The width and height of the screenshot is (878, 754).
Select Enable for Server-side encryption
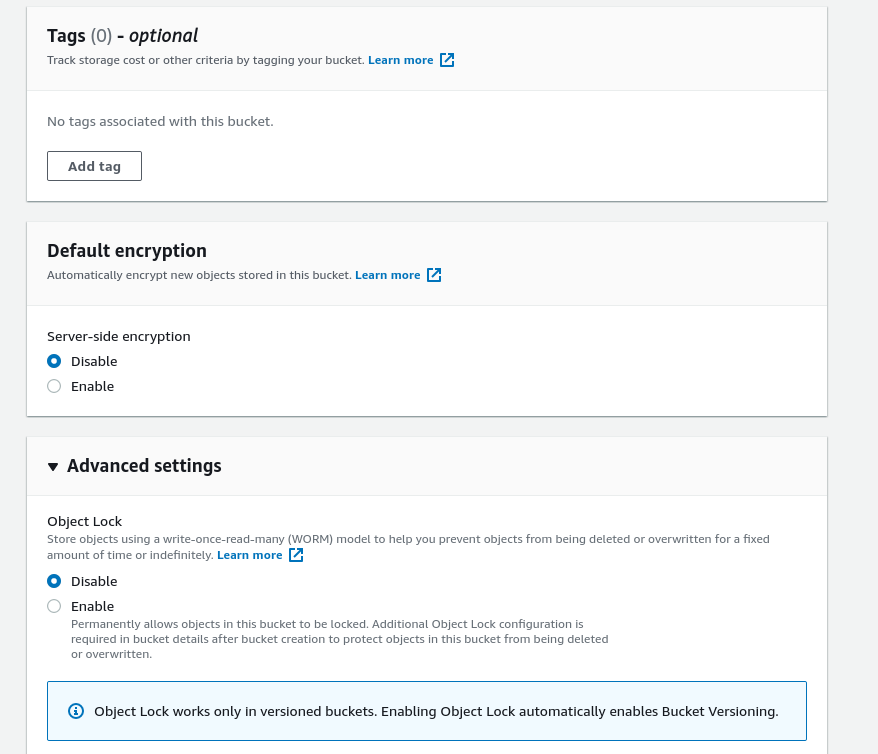click(54, 386)
